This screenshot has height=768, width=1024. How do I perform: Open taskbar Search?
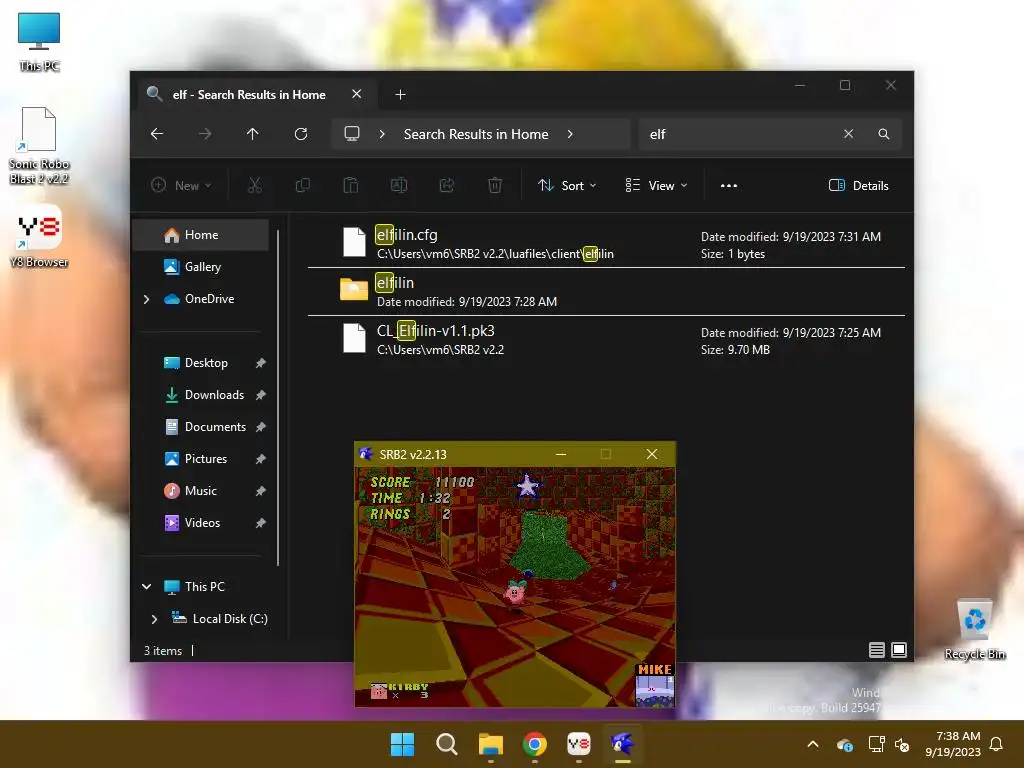click(447, 744)
